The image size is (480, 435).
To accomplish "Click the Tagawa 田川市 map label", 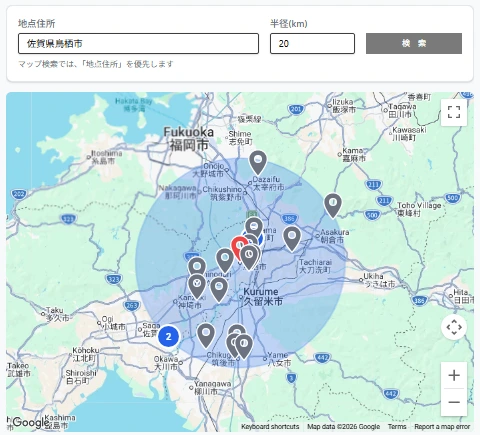I will pos(402,110).
